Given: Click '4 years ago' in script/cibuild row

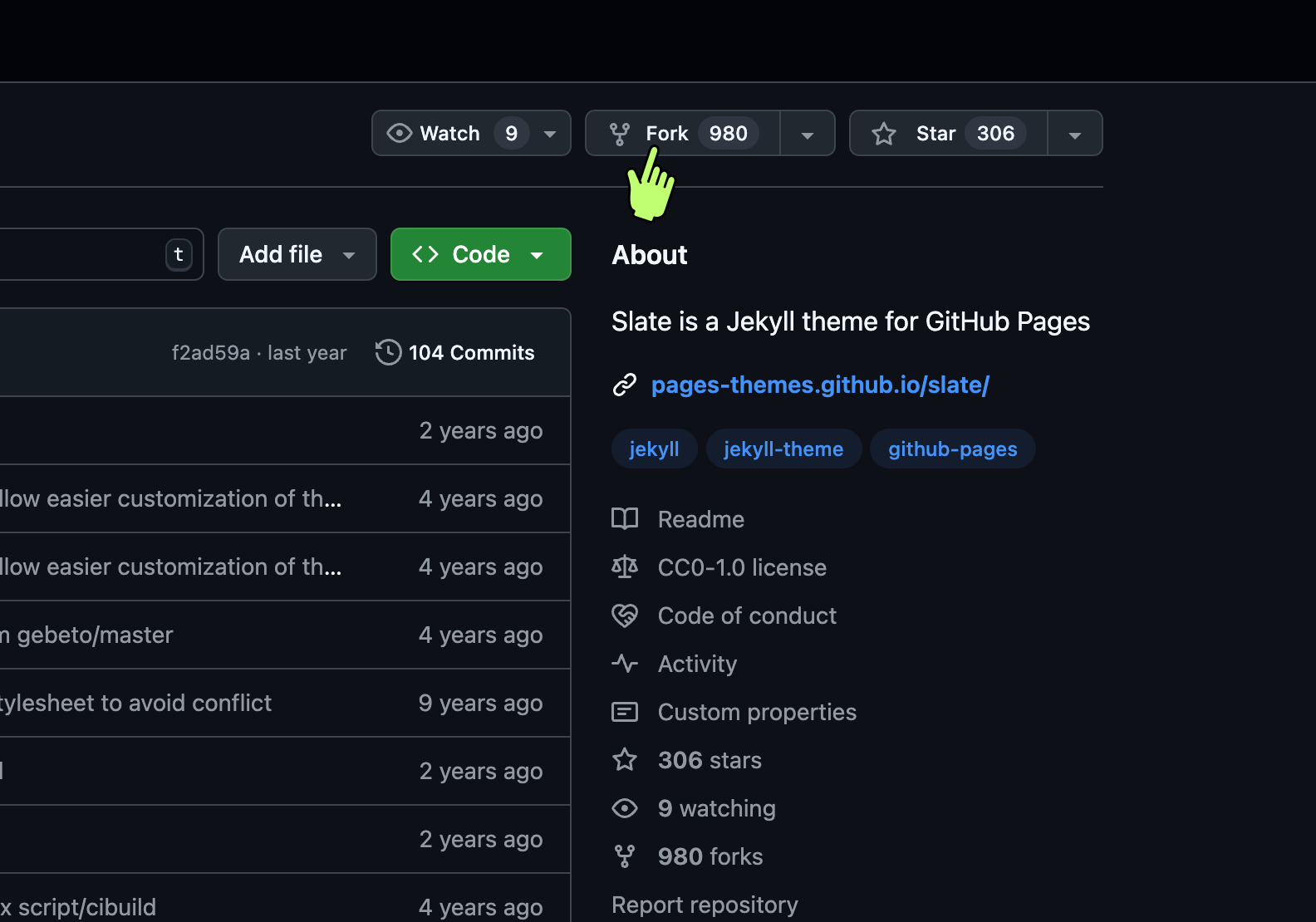Looking at the screenshot, I should pyautogui.click(x=480, y=907).
